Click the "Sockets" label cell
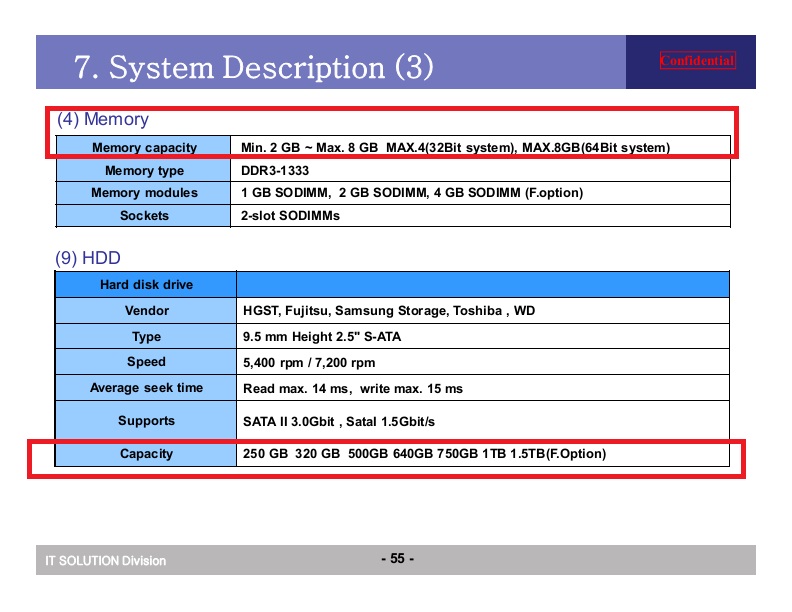The height and width of the screenshot is (612, 792). [x=144, y=216]
